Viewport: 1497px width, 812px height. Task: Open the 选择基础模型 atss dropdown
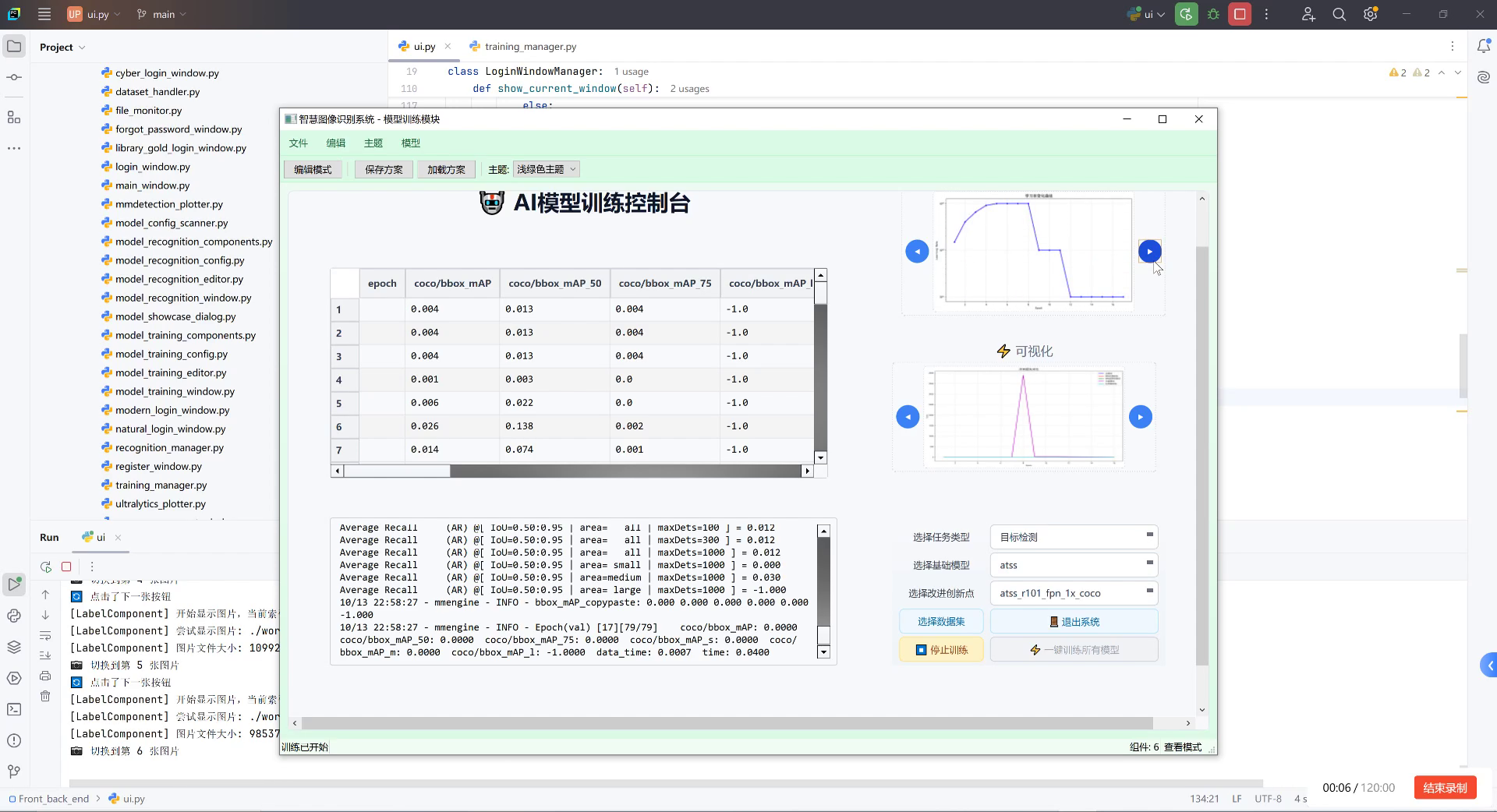pyautogui.click(x=1074, y=565)
